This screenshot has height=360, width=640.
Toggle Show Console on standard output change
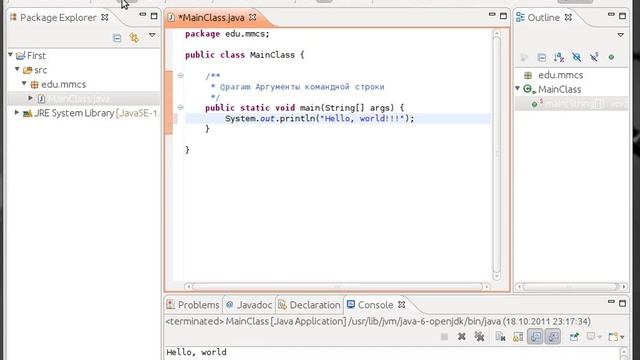[535, 337]
